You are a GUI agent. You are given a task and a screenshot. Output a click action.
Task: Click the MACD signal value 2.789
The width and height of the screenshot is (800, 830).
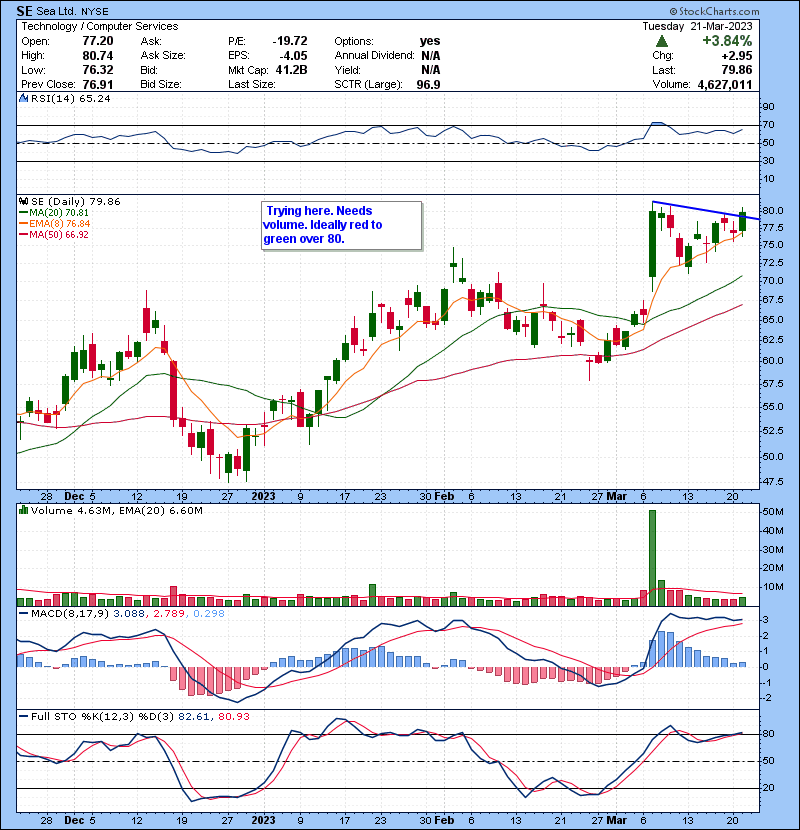[169, 614]
